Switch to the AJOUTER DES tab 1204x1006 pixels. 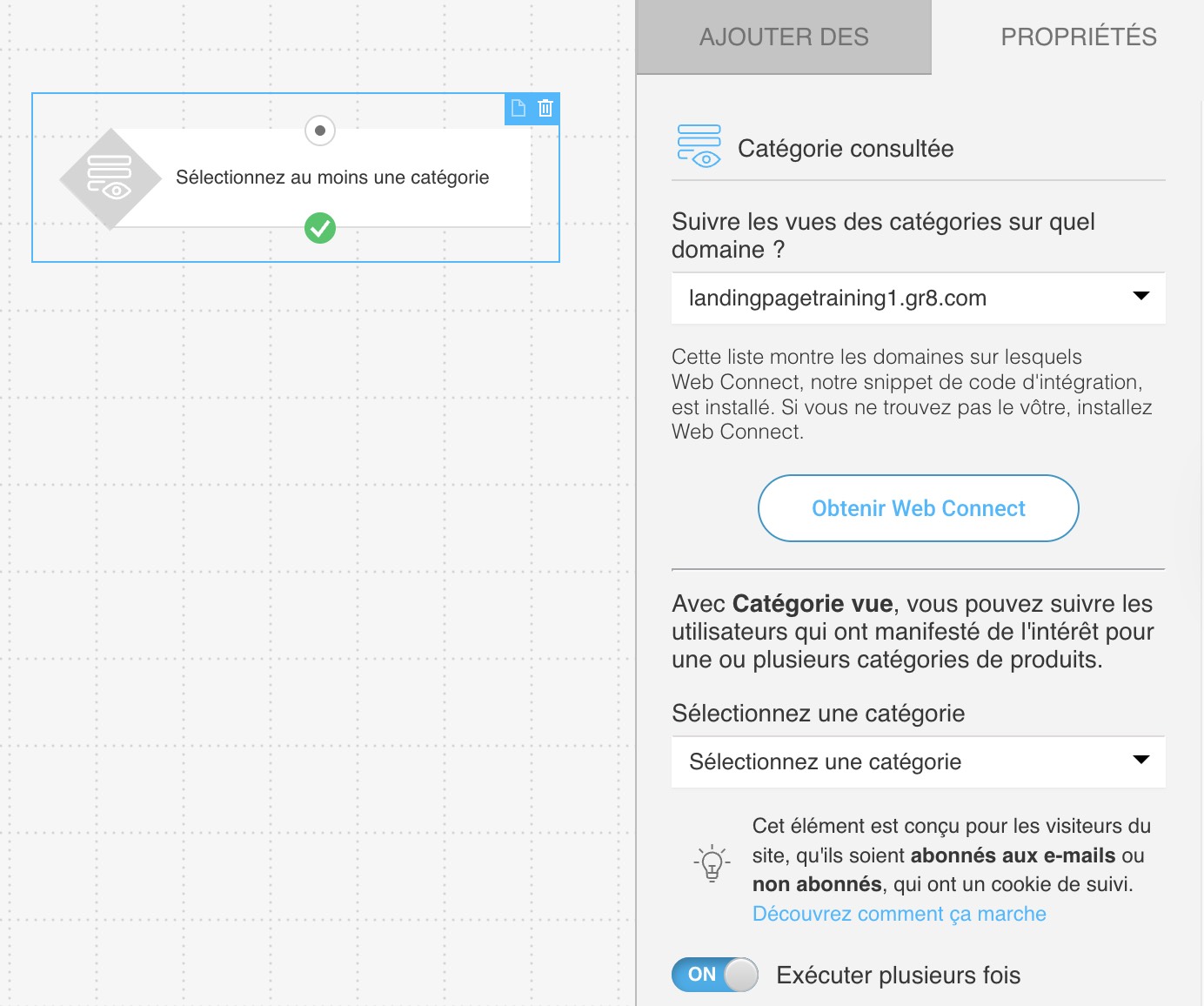click(784, 37)
